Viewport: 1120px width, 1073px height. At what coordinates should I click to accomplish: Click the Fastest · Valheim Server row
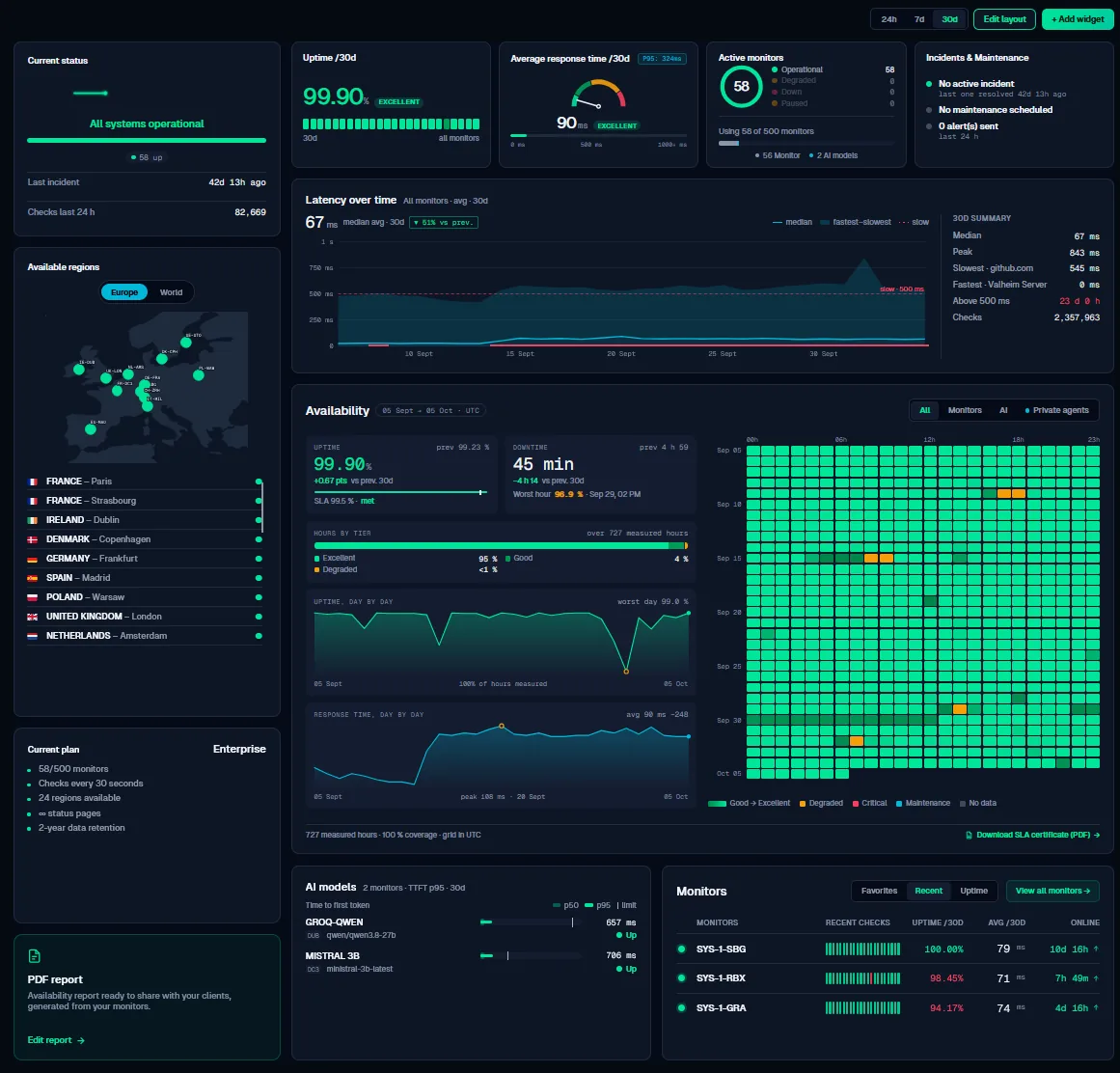click(x=1025, y=285)
